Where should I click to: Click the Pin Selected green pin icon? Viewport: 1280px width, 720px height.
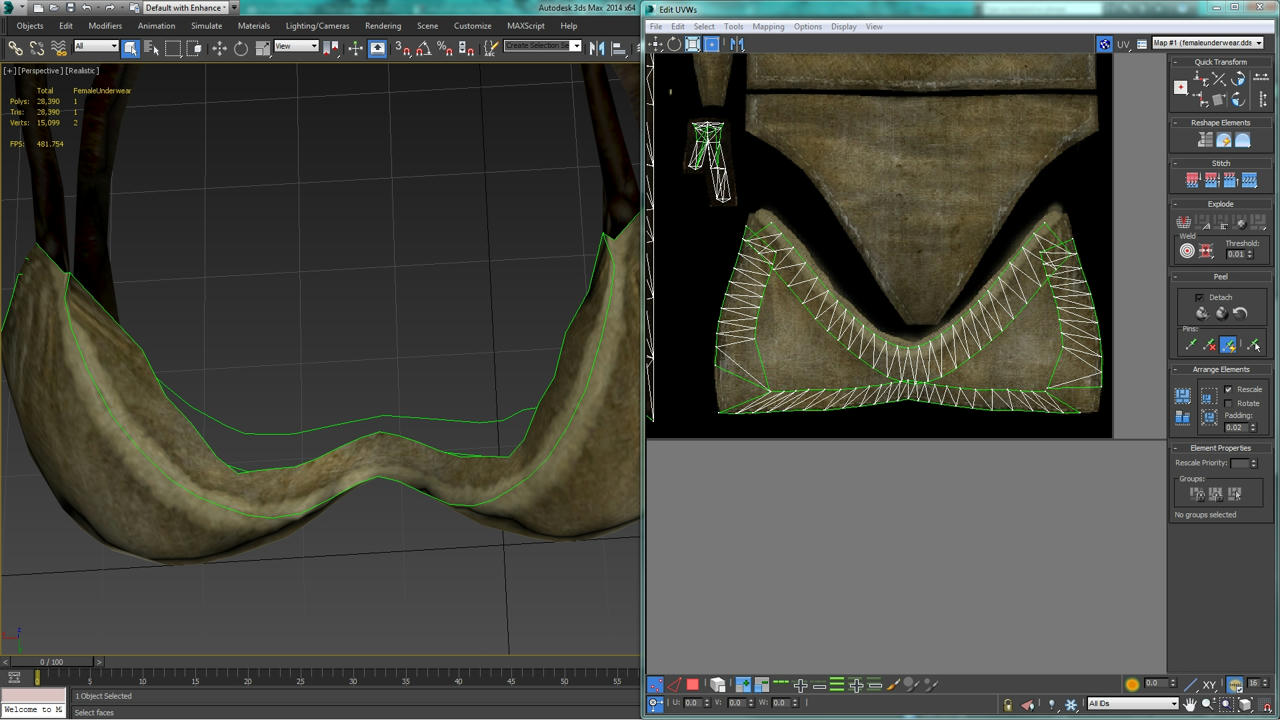1191,345
